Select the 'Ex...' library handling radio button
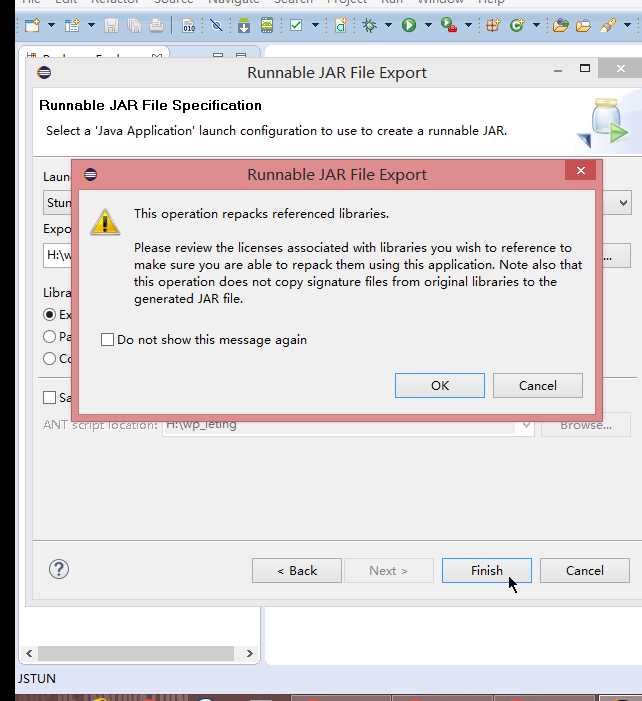The image size is (642, 701). [x=50, y=314]
